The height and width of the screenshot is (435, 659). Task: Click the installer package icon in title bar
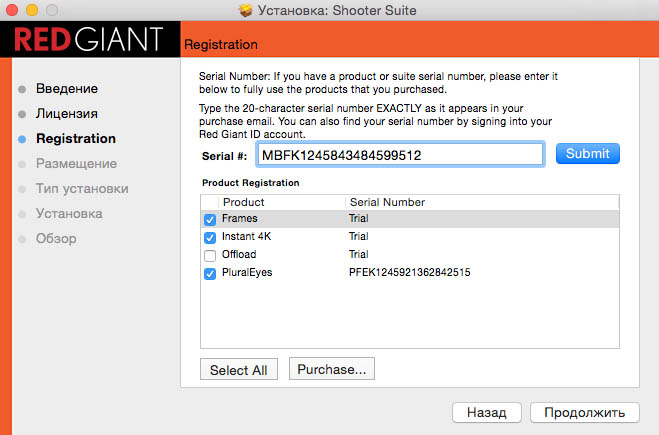(246, 10)
